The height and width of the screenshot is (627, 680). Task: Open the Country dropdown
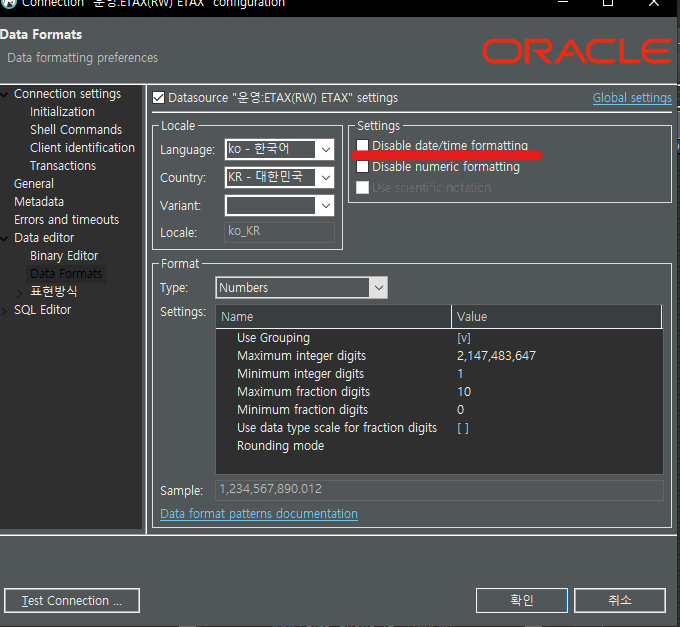[326, 177]
